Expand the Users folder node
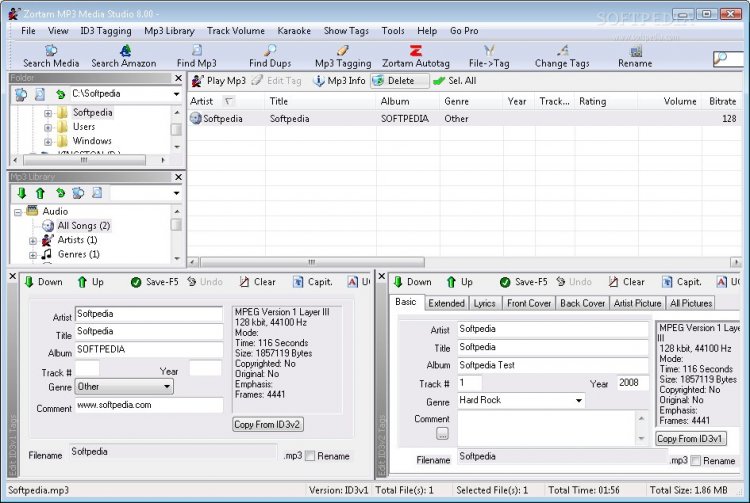Viewport: 750px width, 503px height. click(x=48, y=128)
